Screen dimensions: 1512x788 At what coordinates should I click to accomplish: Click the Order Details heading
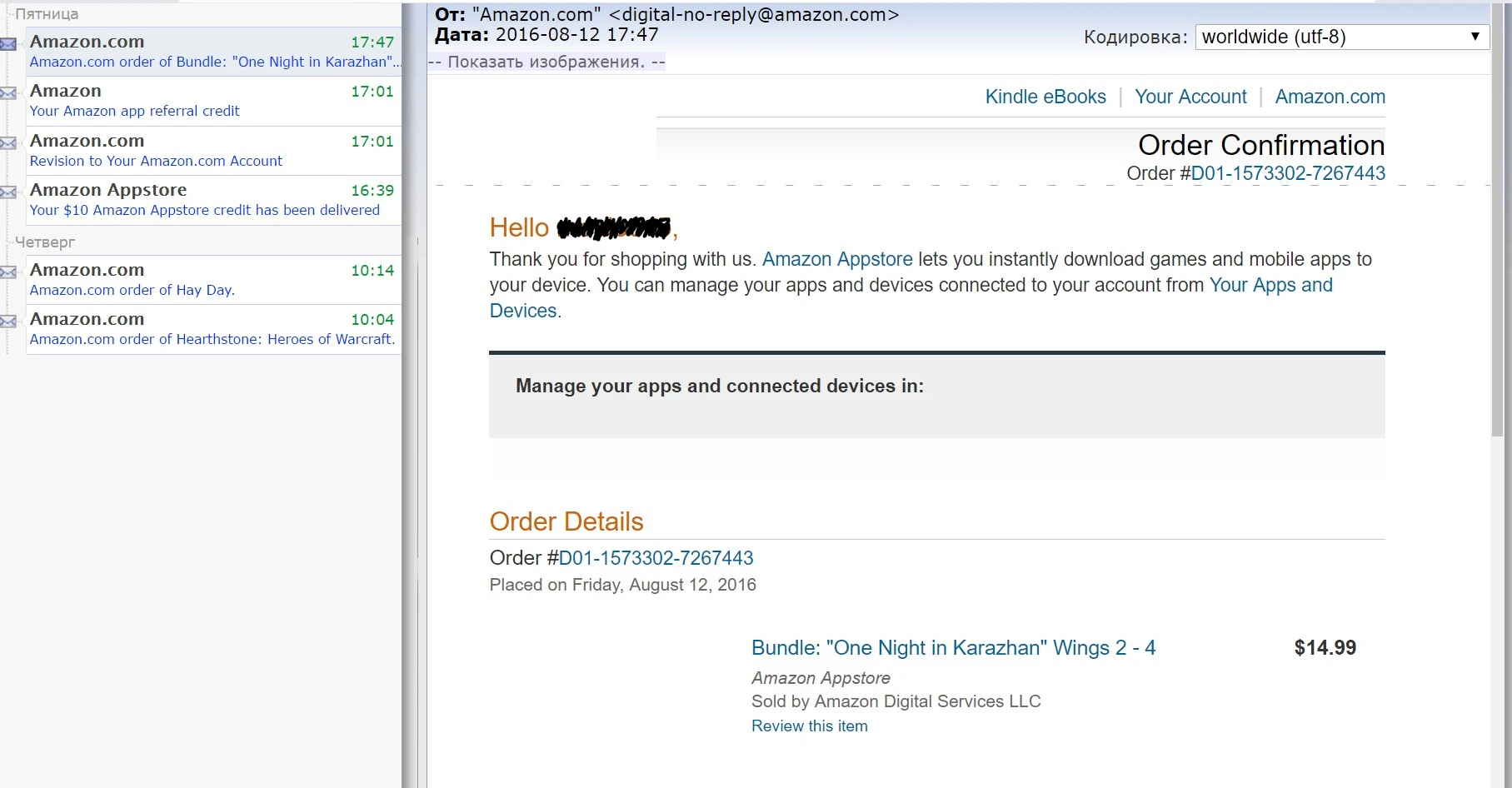pos(566,521)
